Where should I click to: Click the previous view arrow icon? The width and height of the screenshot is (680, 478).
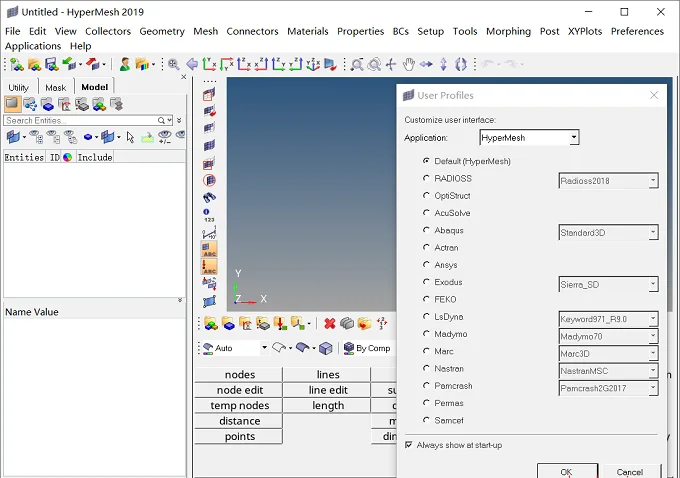(x=192, y=65)
